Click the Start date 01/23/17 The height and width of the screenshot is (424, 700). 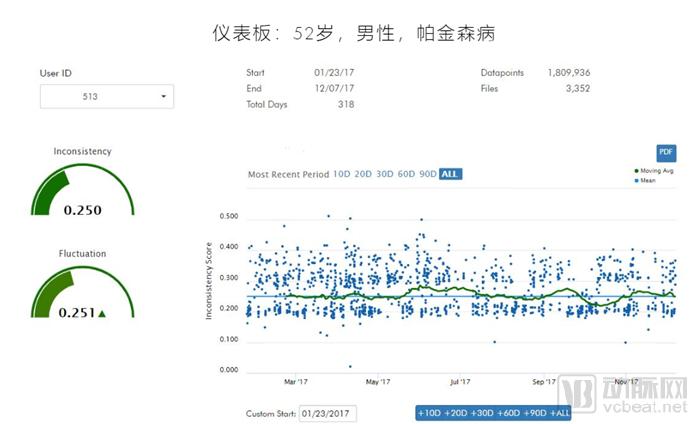point(334,72)
